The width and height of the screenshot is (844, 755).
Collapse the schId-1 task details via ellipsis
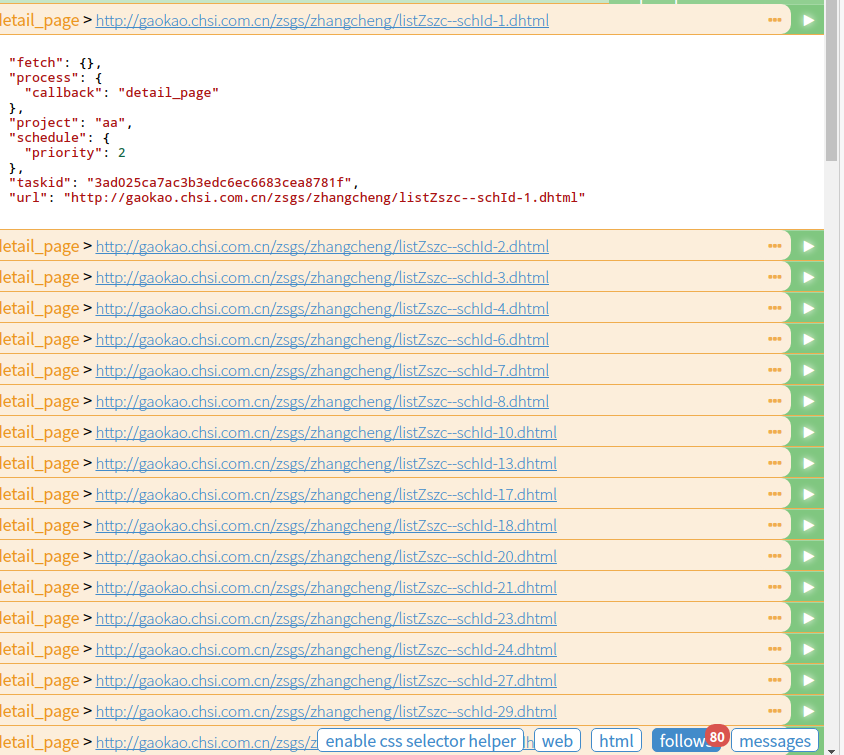[x=774, y=20]
